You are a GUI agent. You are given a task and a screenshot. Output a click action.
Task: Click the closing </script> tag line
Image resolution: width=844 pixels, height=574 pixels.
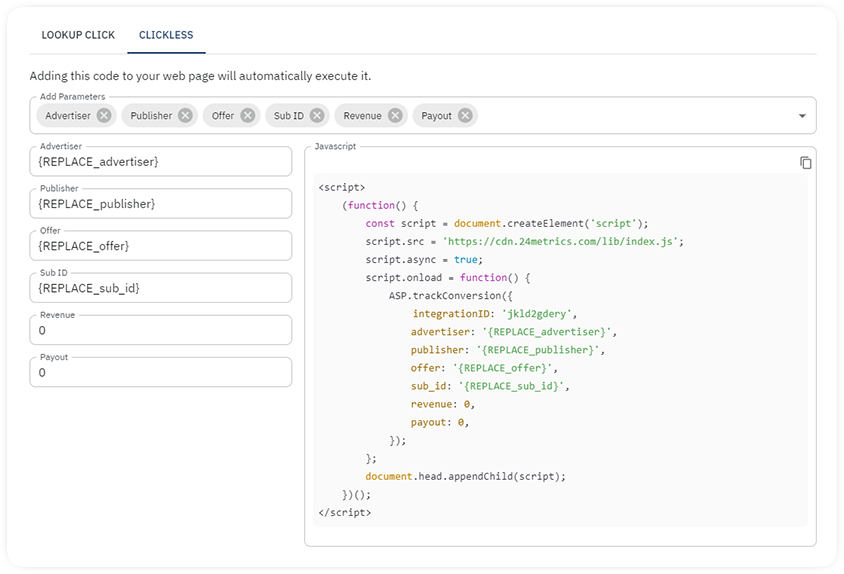tap(344, 513)
